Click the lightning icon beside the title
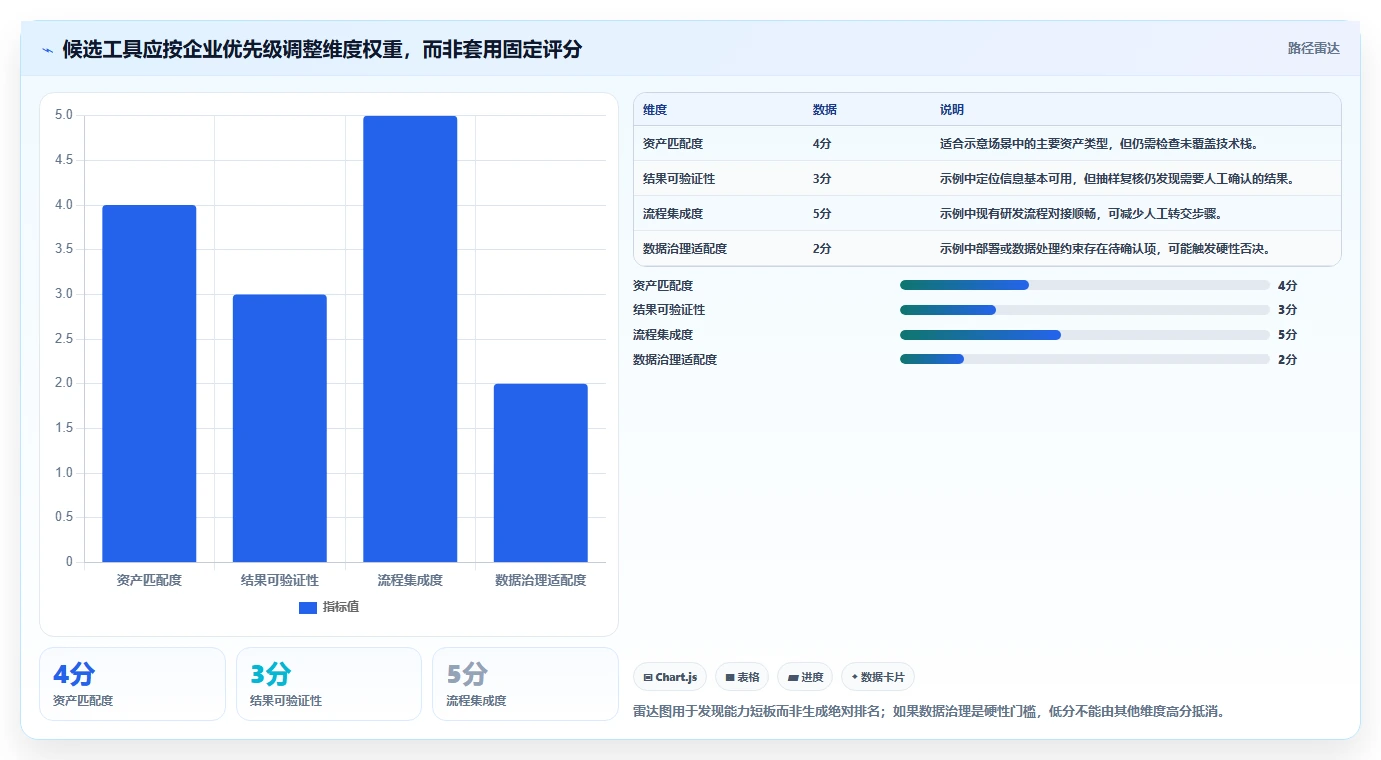This screenshot has width=1381, height=760. [x=48, y=50]
